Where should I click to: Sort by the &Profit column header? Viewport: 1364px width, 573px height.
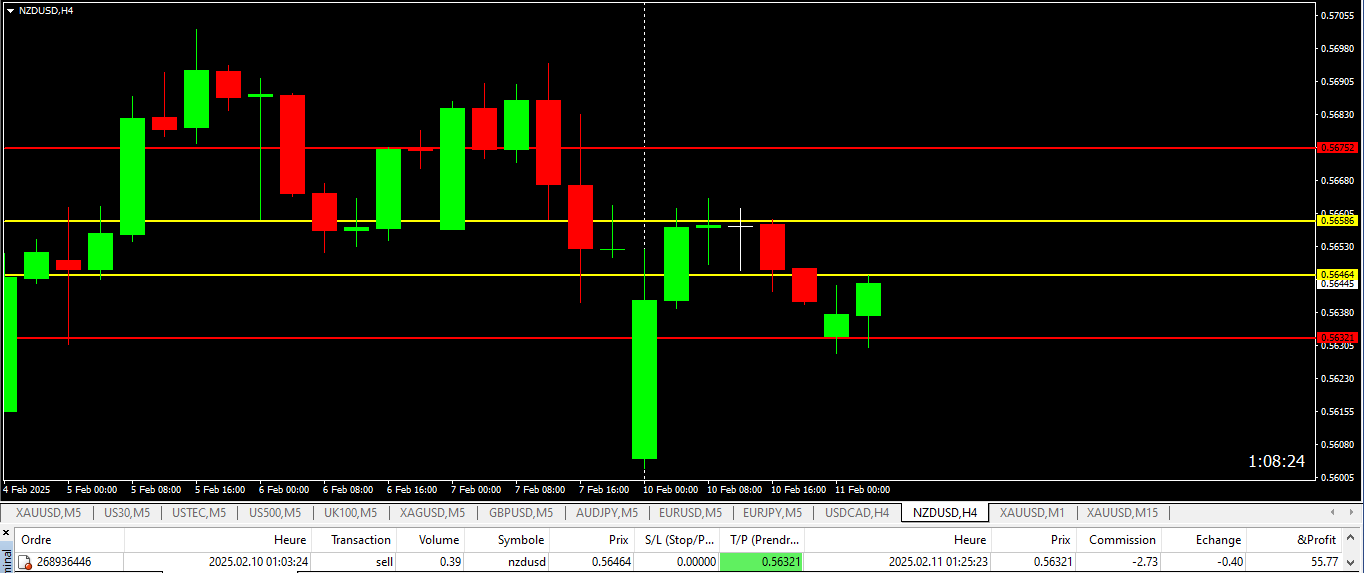tap(1295, 540)
